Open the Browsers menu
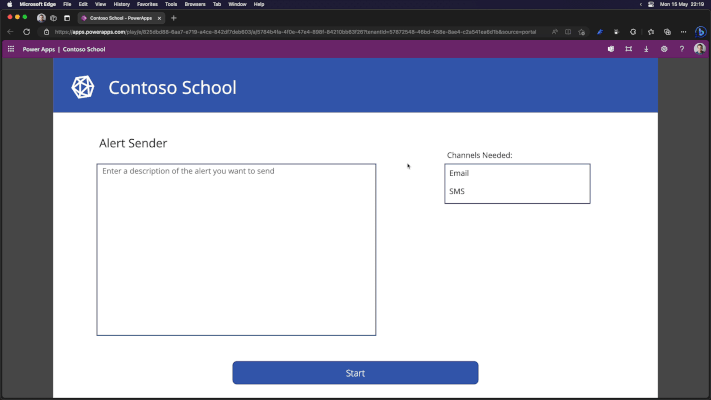 click(195, 4)
